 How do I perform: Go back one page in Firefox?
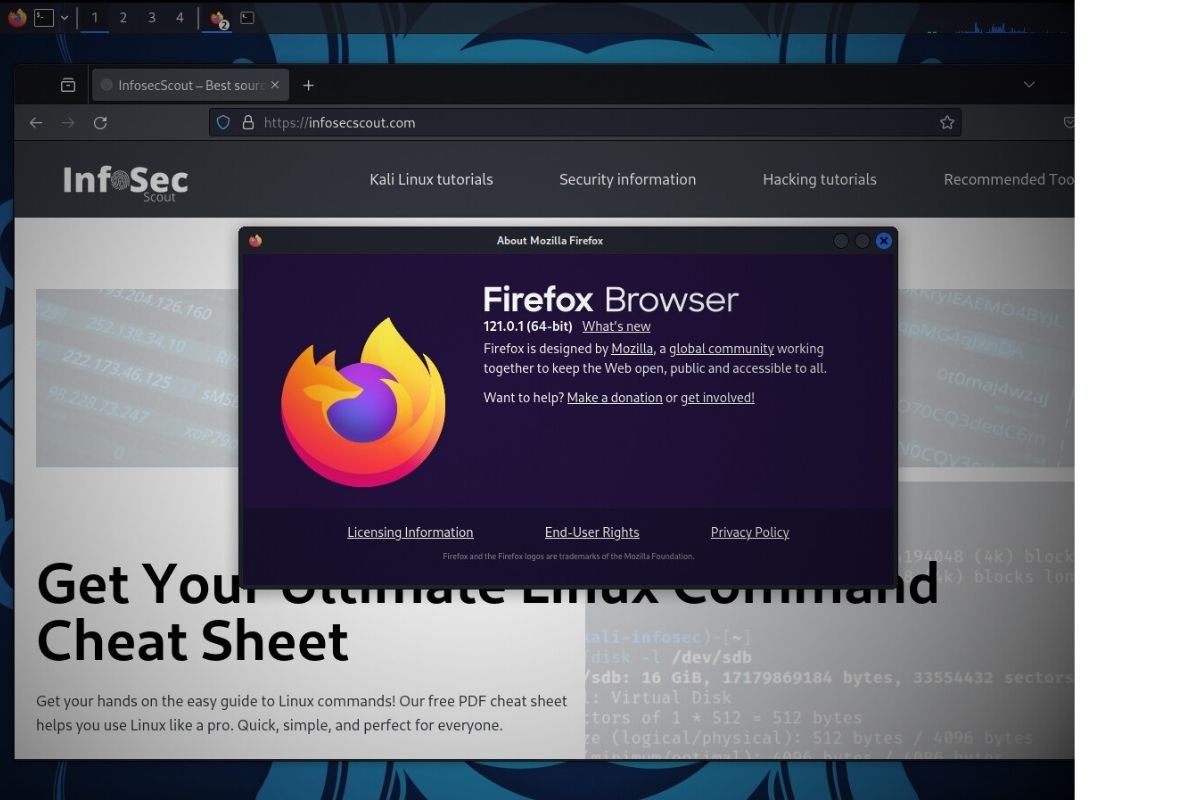(x=36, y=123)
